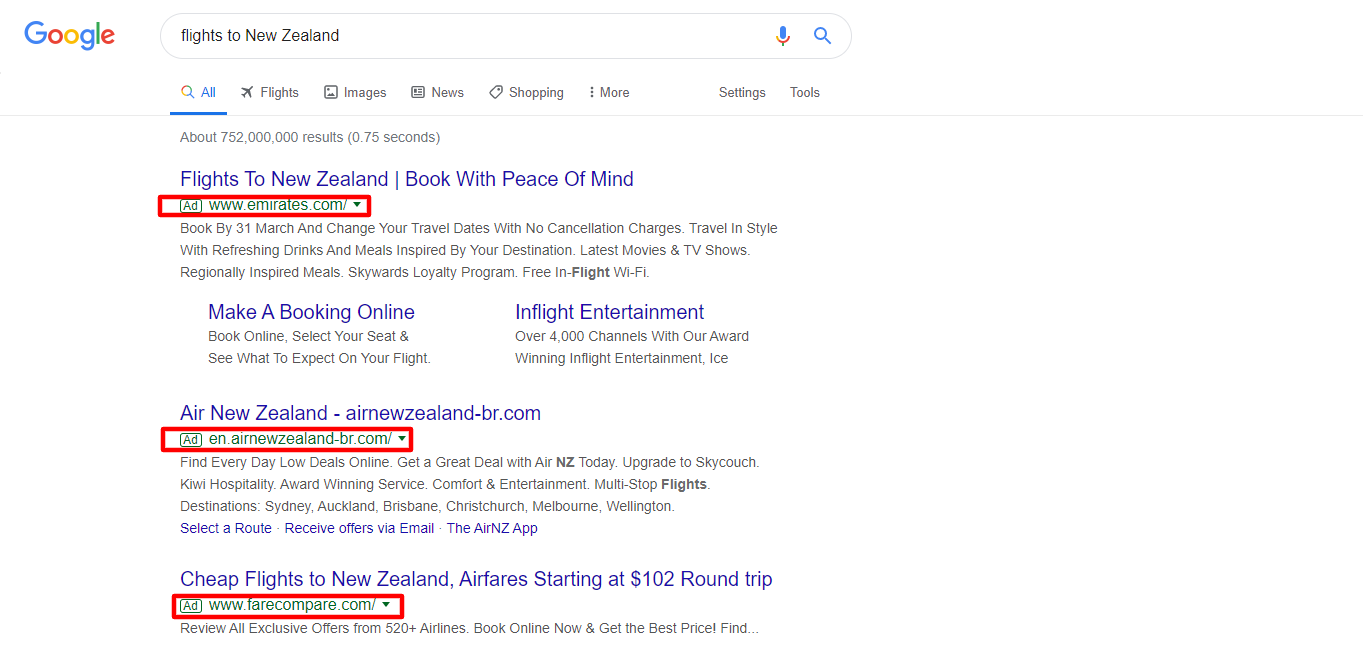This screenshot has width=1363, height=660.
Task: Open the Settings menu
Action: tap(741, 91)
